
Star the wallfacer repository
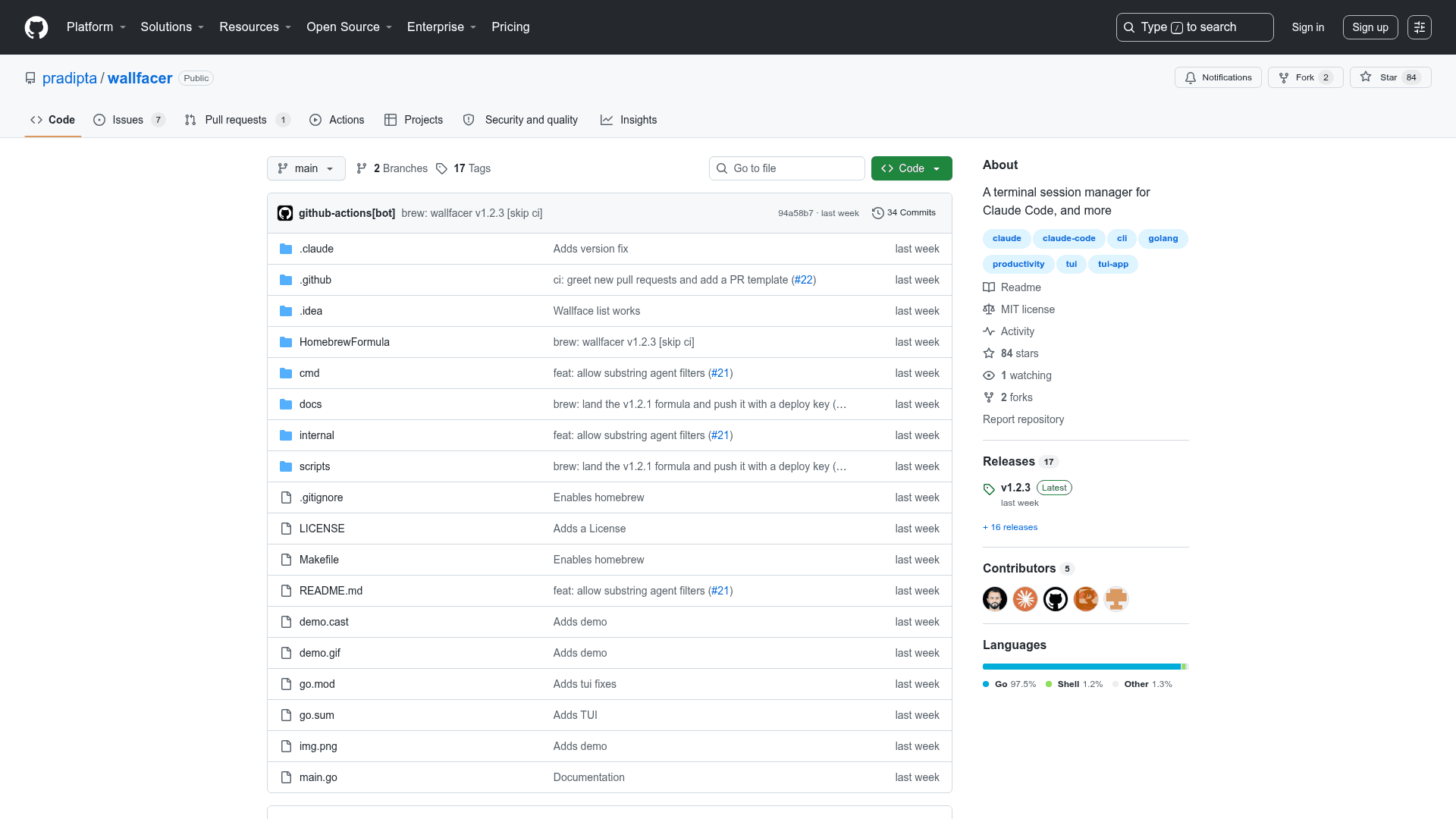(1390, 77)
